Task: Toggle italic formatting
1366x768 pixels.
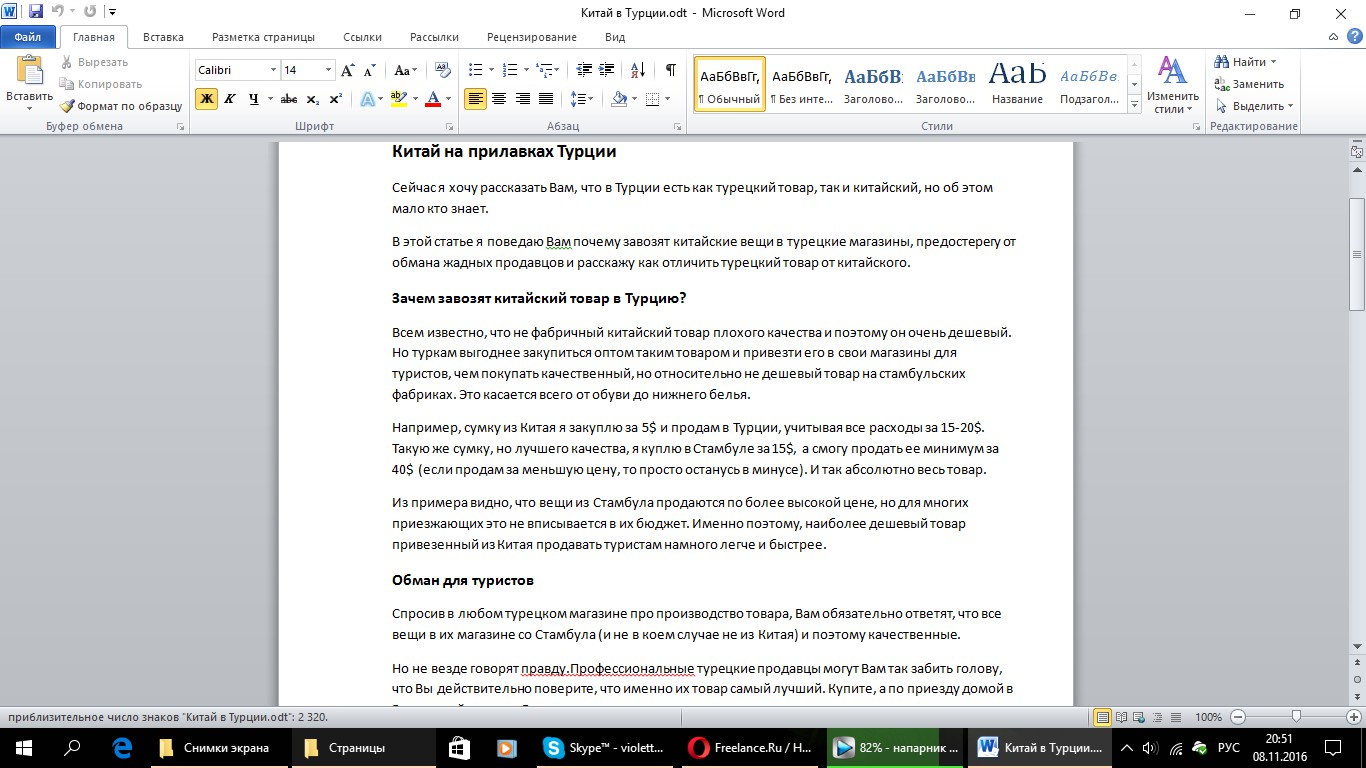Action: coord(230,99)
